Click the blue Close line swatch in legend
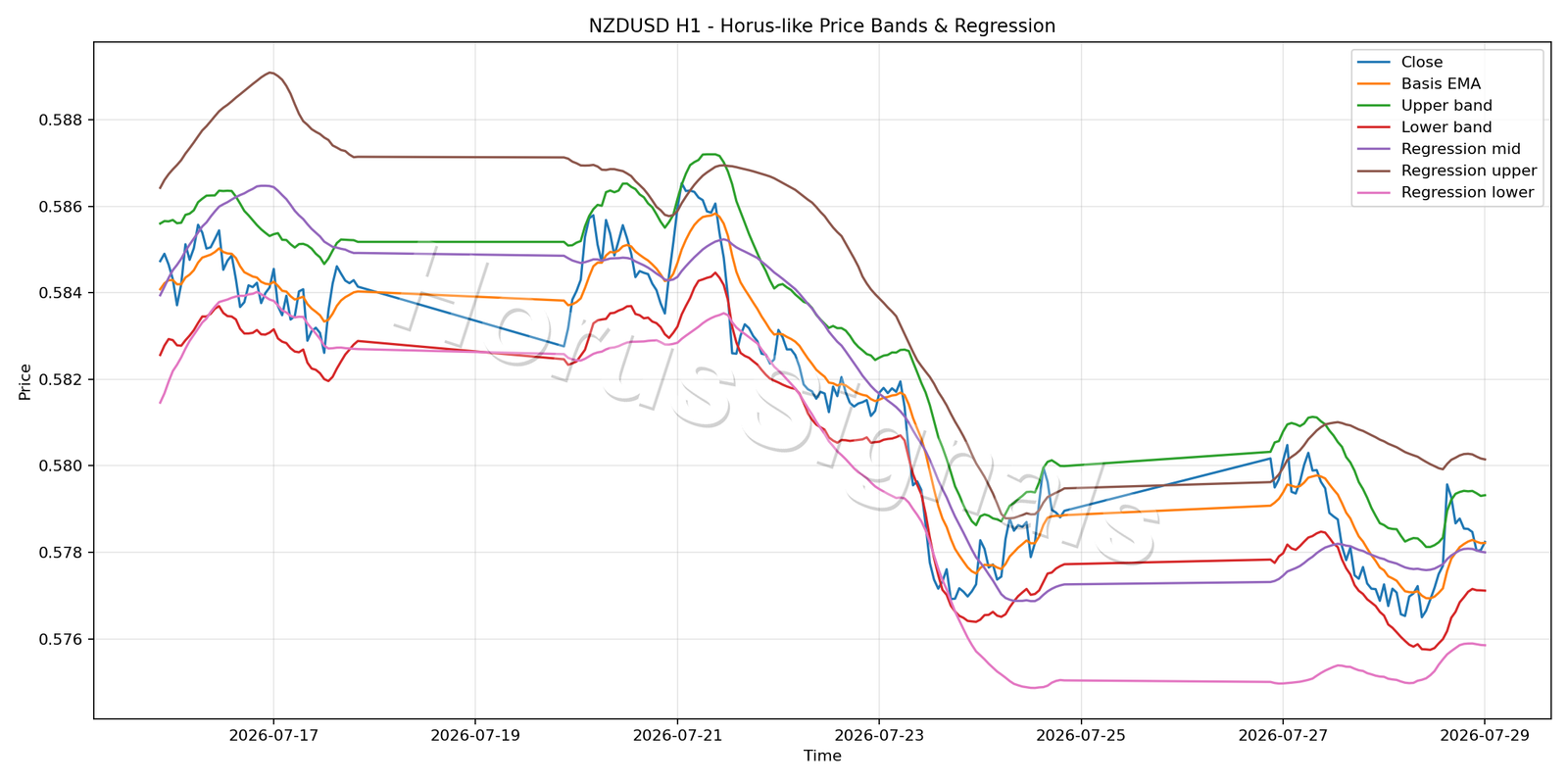 [1374, 63]
